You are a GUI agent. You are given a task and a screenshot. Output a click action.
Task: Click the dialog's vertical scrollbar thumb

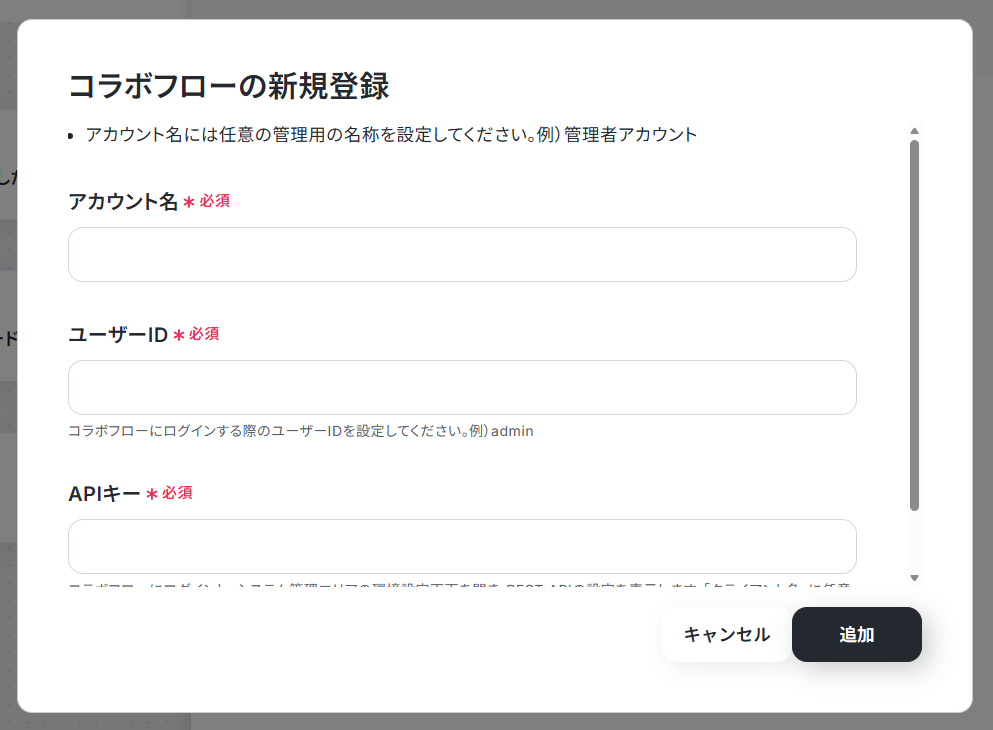[914, 325]
